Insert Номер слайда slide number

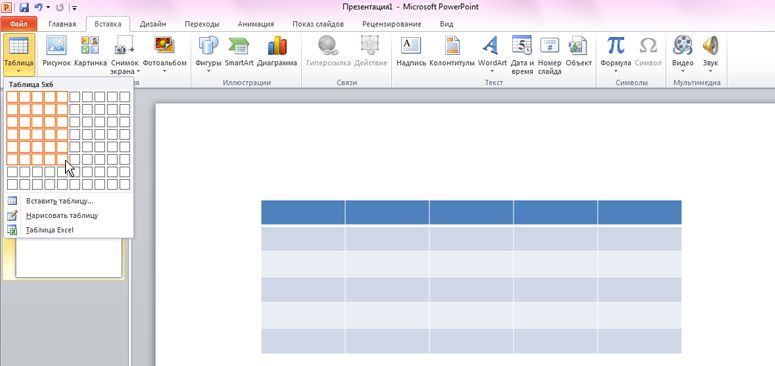click(x=550, y=55)
